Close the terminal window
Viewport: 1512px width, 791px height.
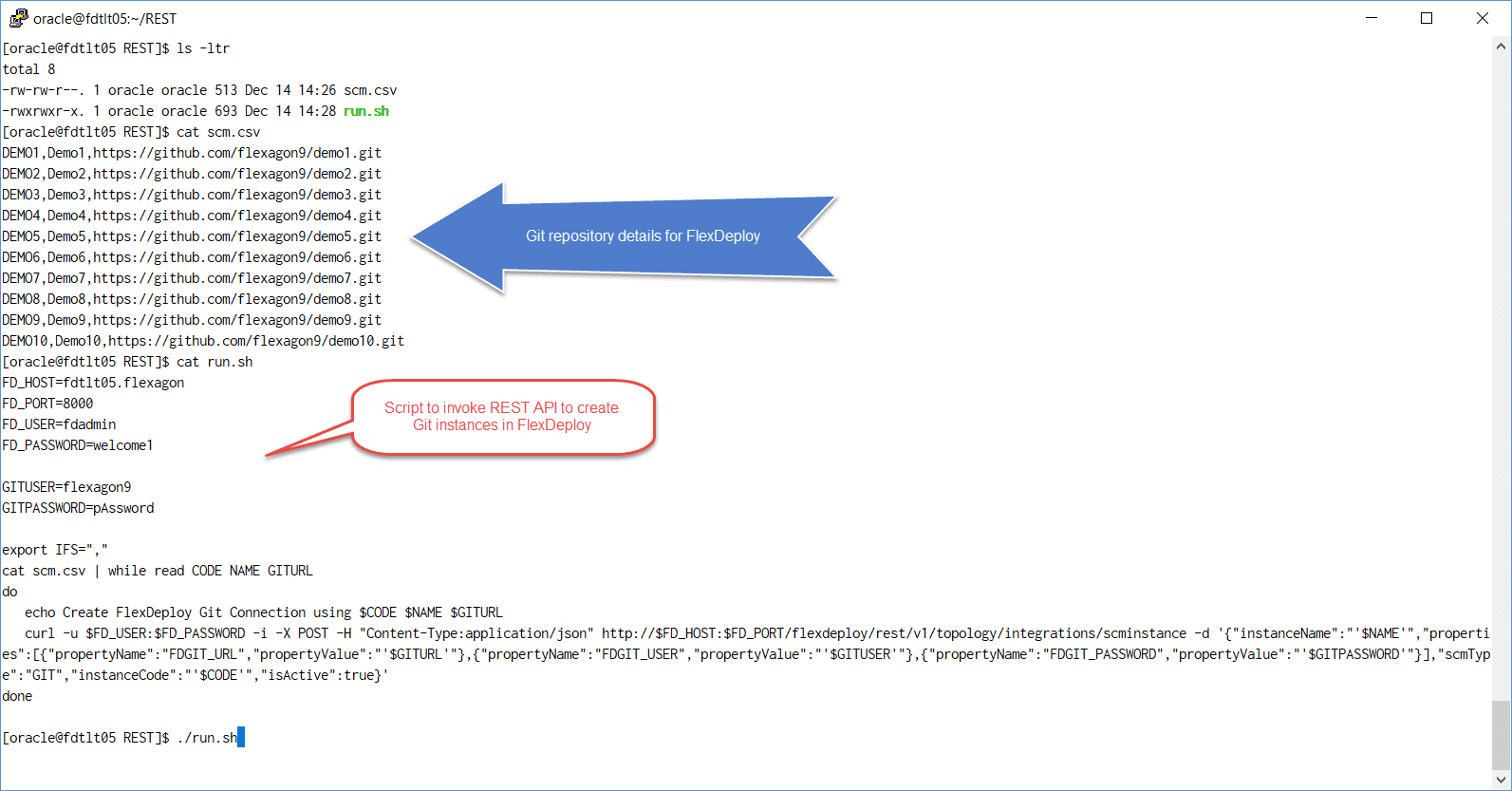(x=1482, y=18)
